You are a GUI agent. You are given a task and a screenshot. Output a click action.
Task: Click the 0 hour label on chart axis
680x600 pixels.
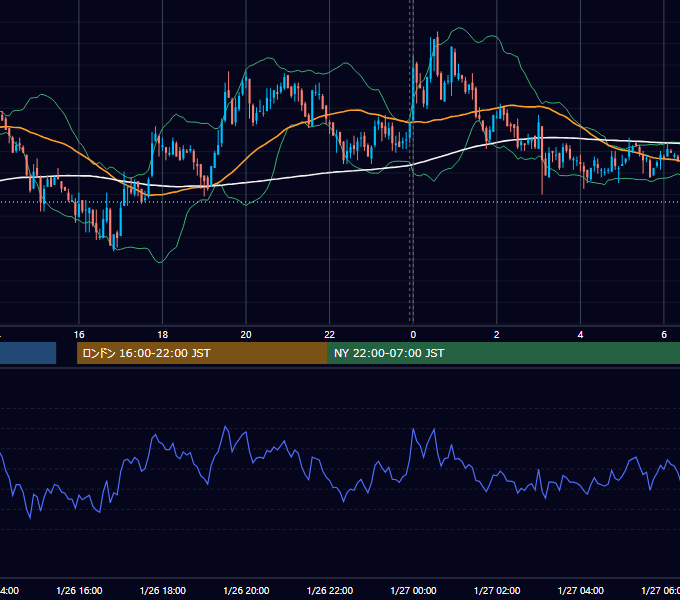(413, 335)
